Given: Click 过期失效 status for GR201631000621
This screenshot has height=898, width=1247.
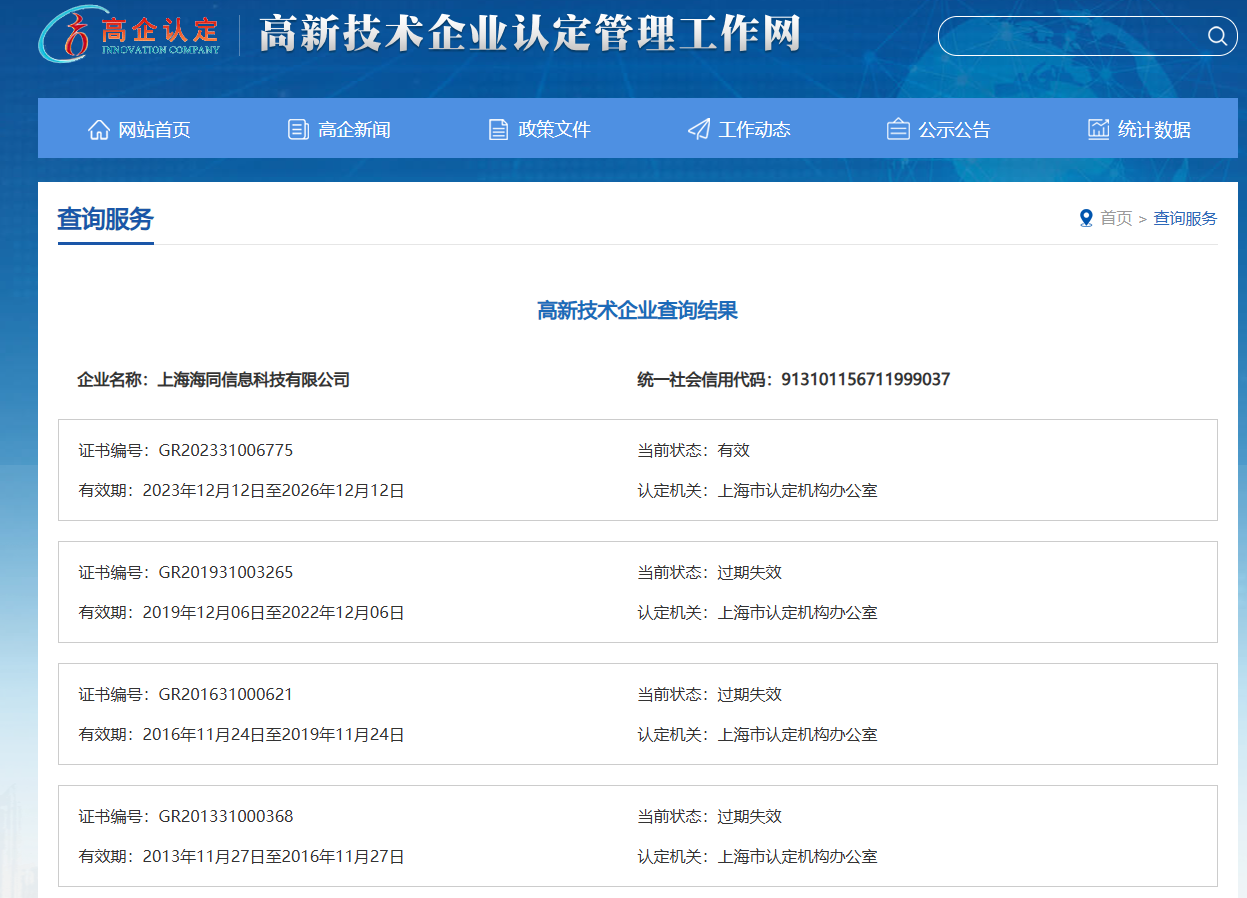Looking at the screenshot, I should pyautogui.click(x=749, y=695).
